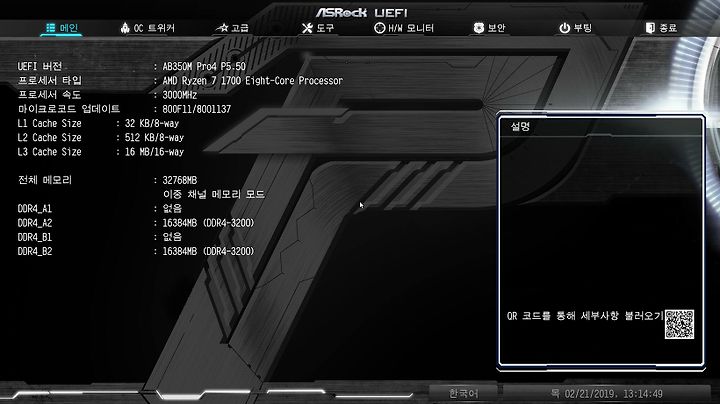Click the 프로세서 타입 label
The width and height of the screenshot is (720, 404).
tap(50, 80)
